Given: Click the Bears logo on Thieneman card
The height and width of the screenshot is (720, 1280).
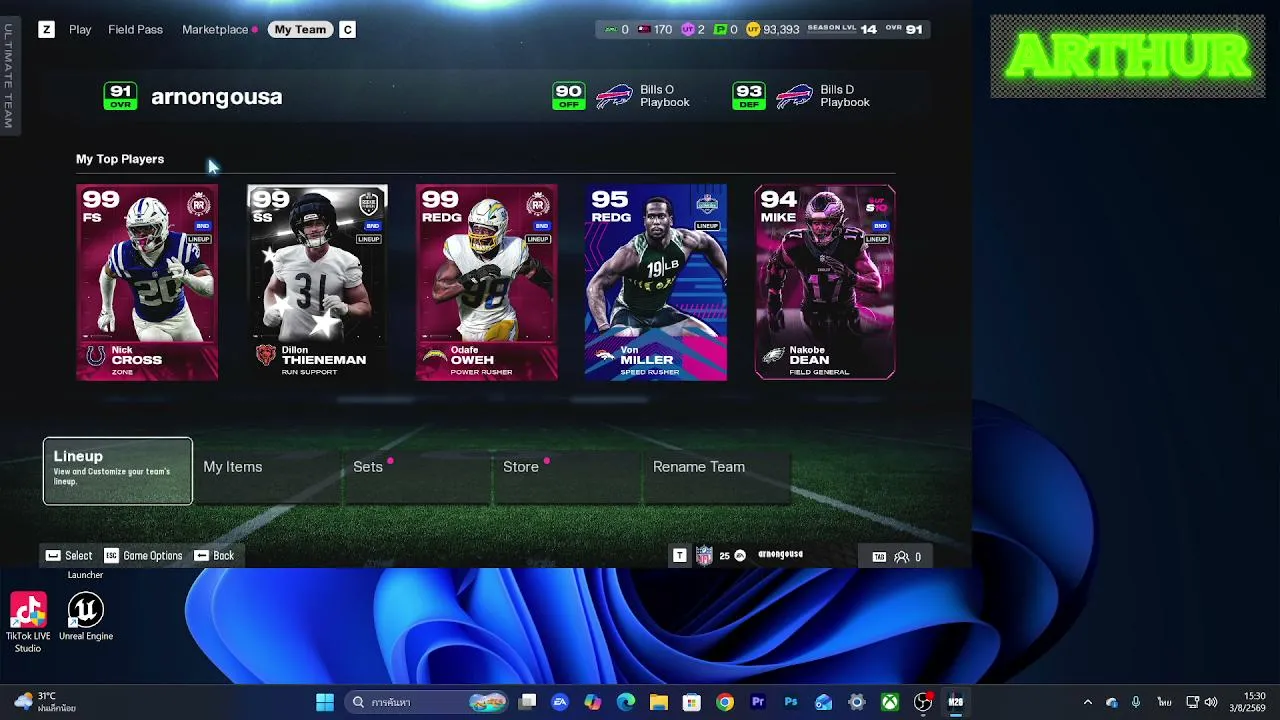Looking at the screenshot, I should tap(265, 356).
